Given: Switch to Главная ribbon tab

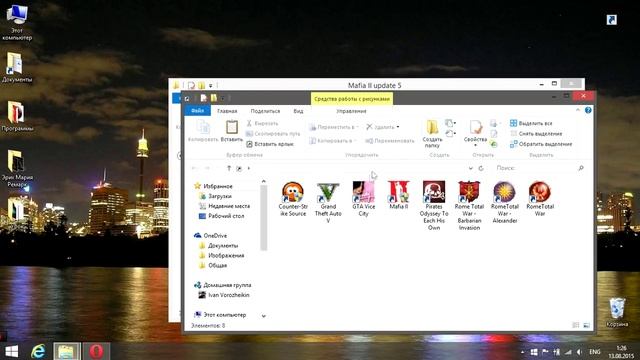Looking at the screenshot, I should coord(227,111).
